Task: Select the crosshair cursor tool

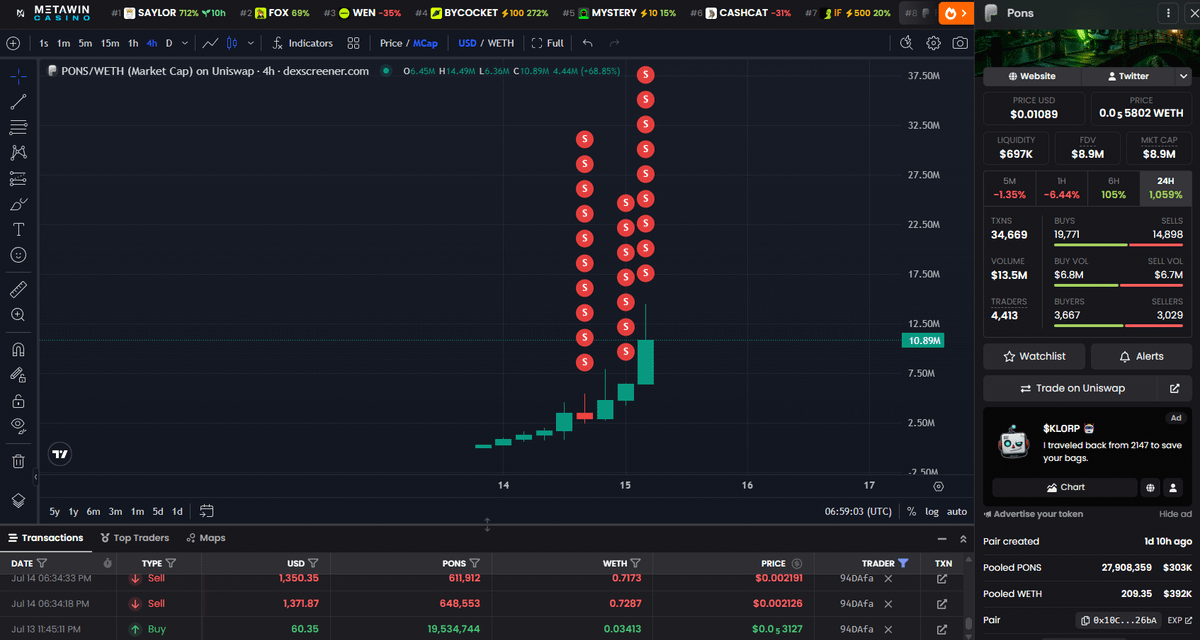Action: (18, 76)
